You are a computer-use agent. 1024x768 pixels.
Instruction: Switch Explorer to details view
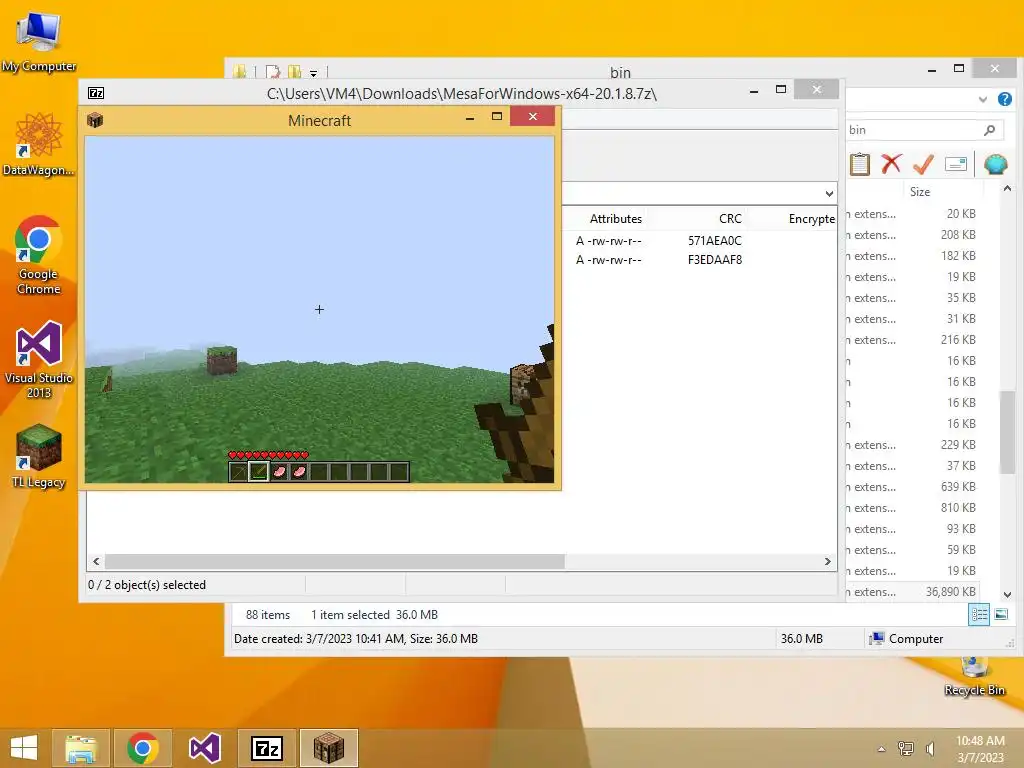[x=979, y=615]
